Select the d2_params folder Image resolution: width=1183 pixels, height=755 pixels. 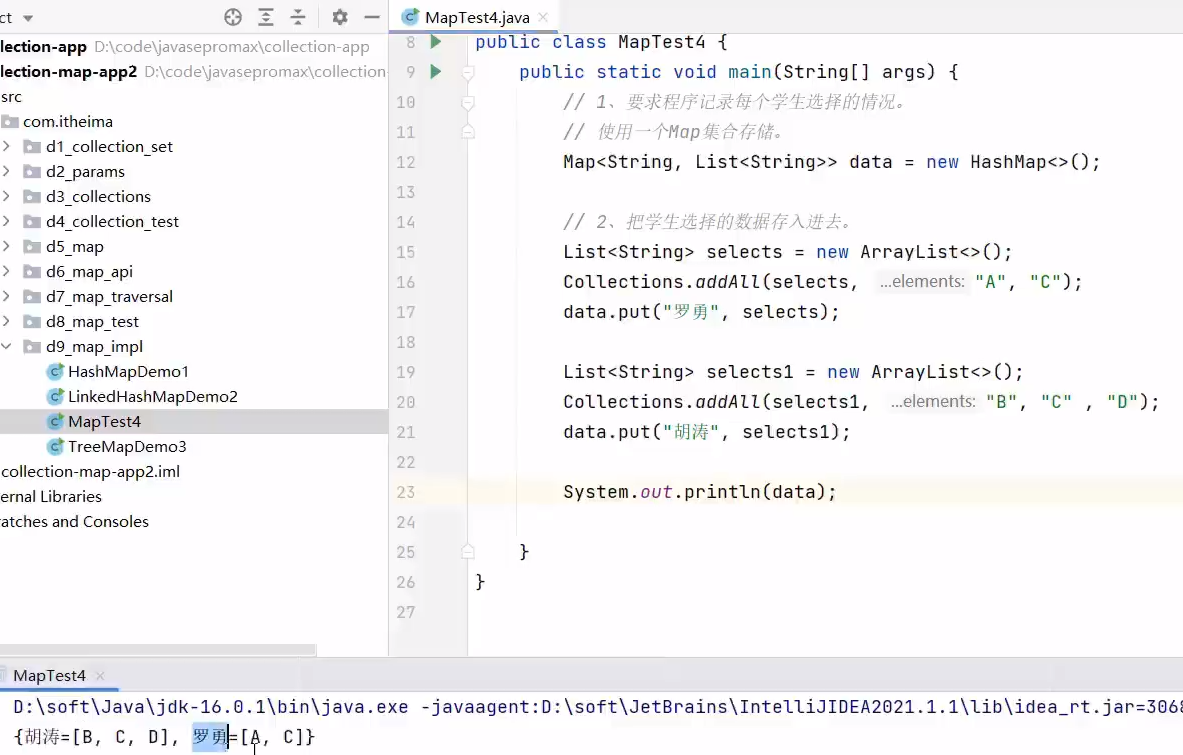[84, 171]
